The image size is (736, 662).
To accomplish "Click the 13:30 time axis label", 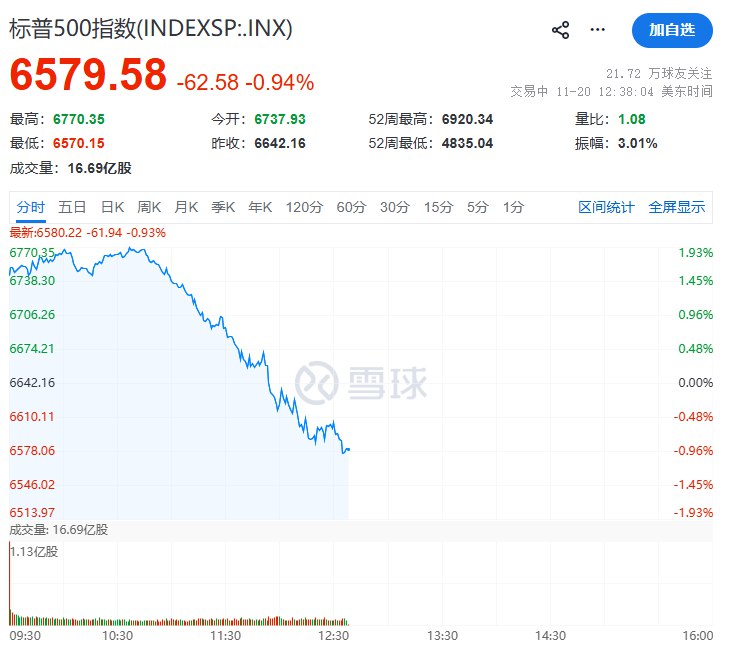I will click(x=442, y=636).
